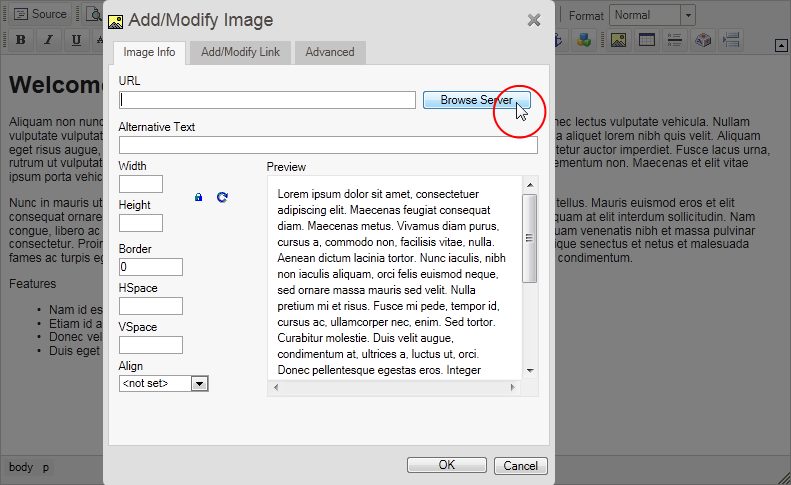Screen dimensions: 791x485
Task: Toggle the lock ratio padlock icon
Action: 198,198
